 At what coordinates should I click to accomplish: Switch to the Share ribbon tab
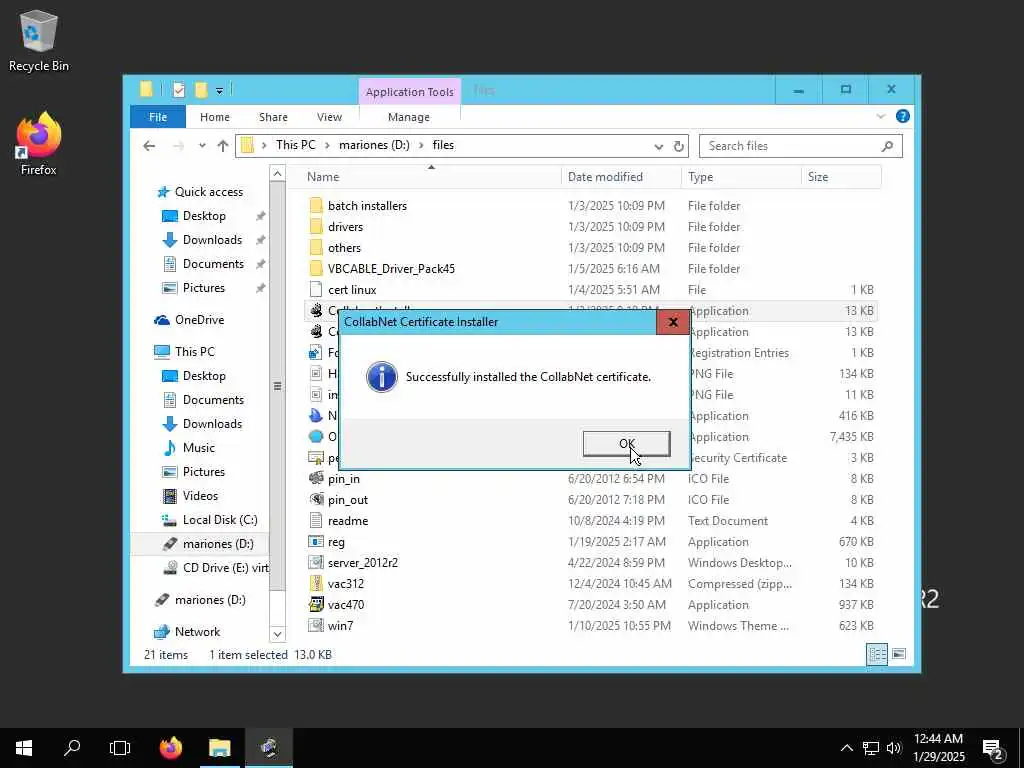(273, 117)
